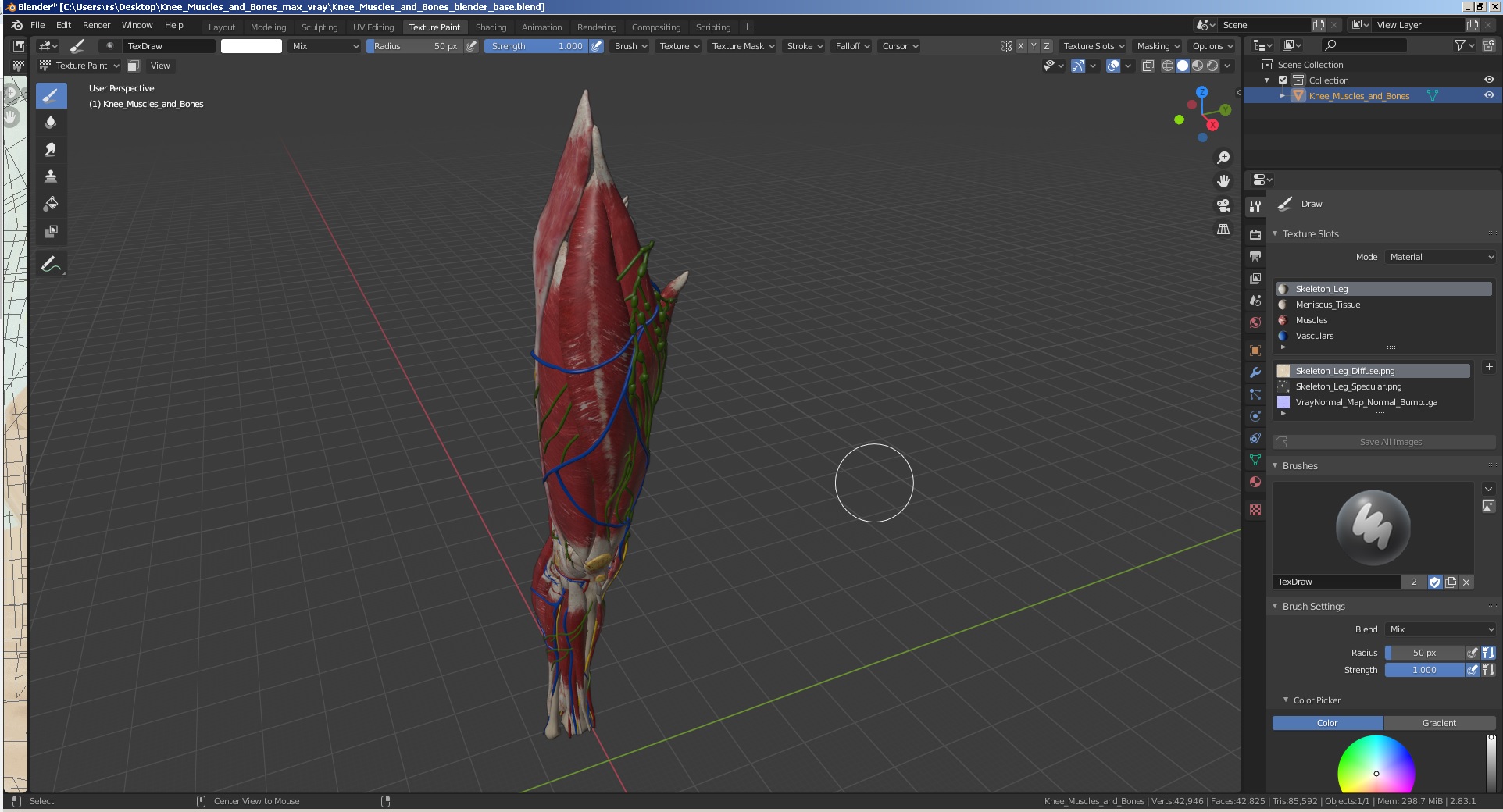The width and height of the screenshot is (1503, 812).
Task: Open the Window menu
Action: click(x=137, y=25)
